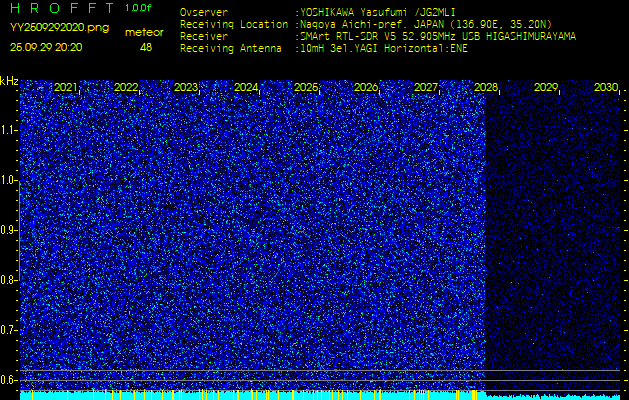Click the 2022 time marker
Image resolution: width=629 pixels, height=400 pixels.
pos(126,87)
